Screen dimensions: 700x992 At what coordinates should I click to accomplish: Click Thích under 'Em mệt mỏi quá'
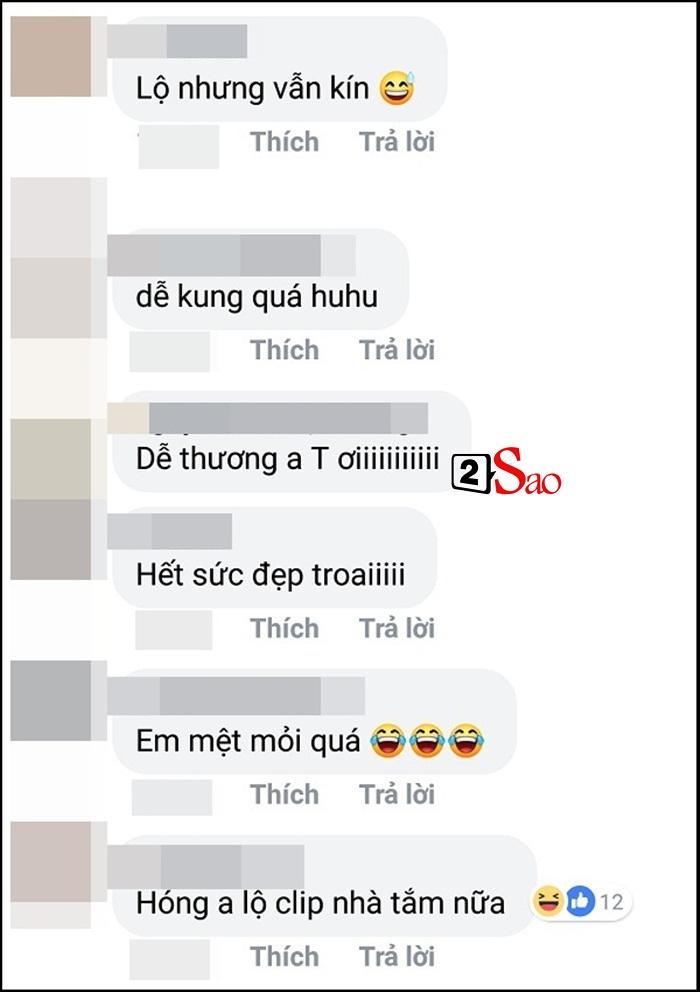tap(284, 794)
